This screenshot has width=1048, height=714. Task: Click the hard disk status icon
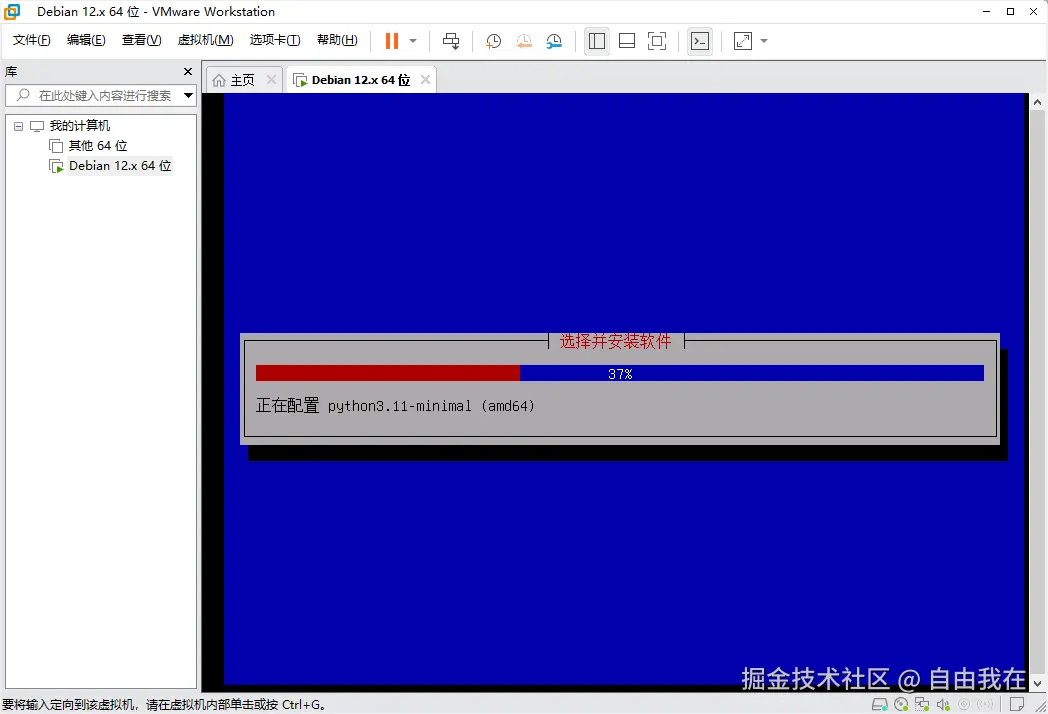click(880, 704)
